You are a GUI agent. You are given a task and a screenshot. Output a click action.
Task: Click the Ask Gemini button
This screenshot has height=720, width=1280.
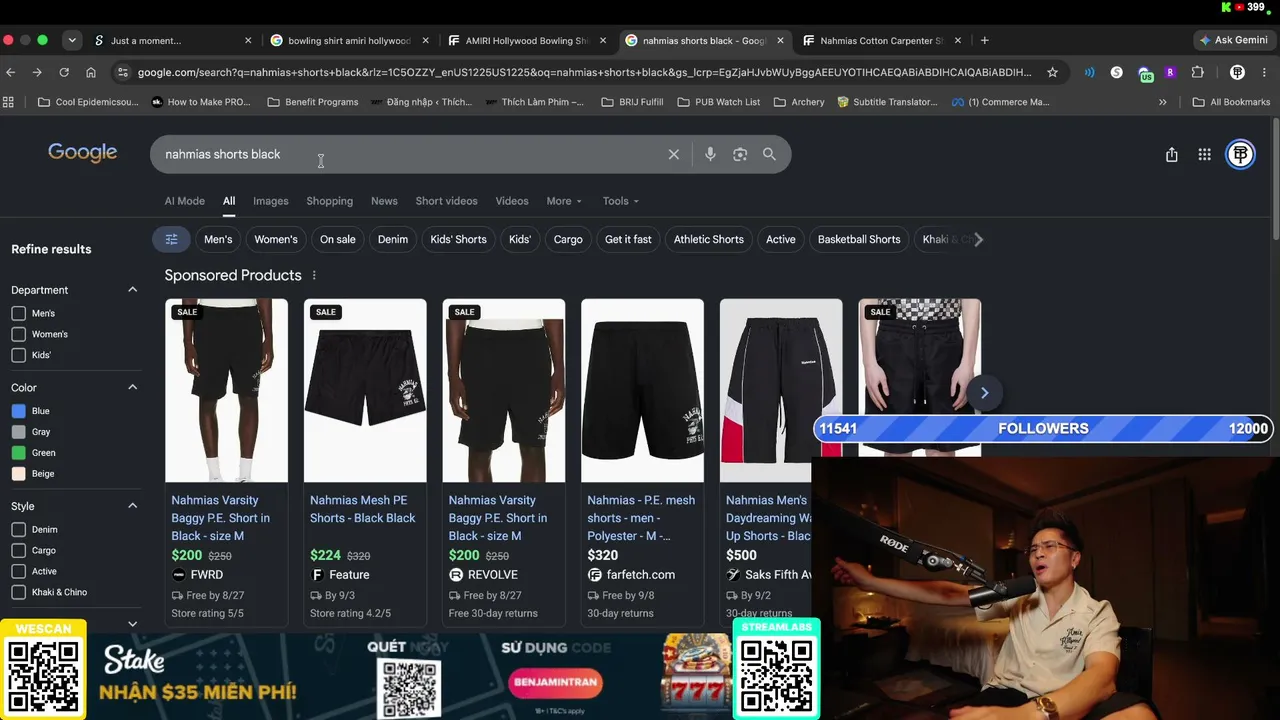pyautogui.click(x=1234, y=40)
